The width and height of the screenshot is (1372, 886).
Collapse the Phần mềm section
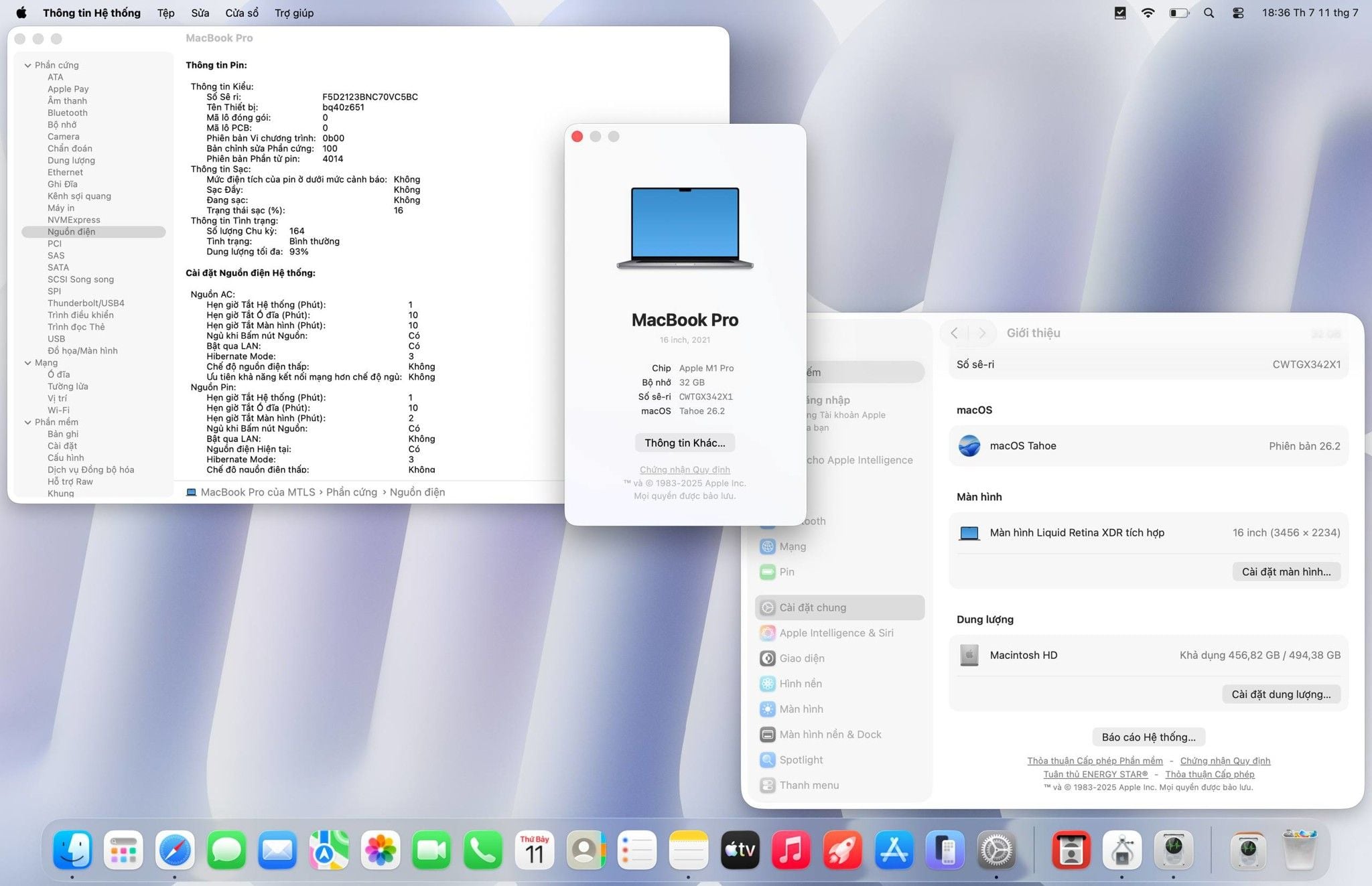pyautogui.click(x=27, y=423)
